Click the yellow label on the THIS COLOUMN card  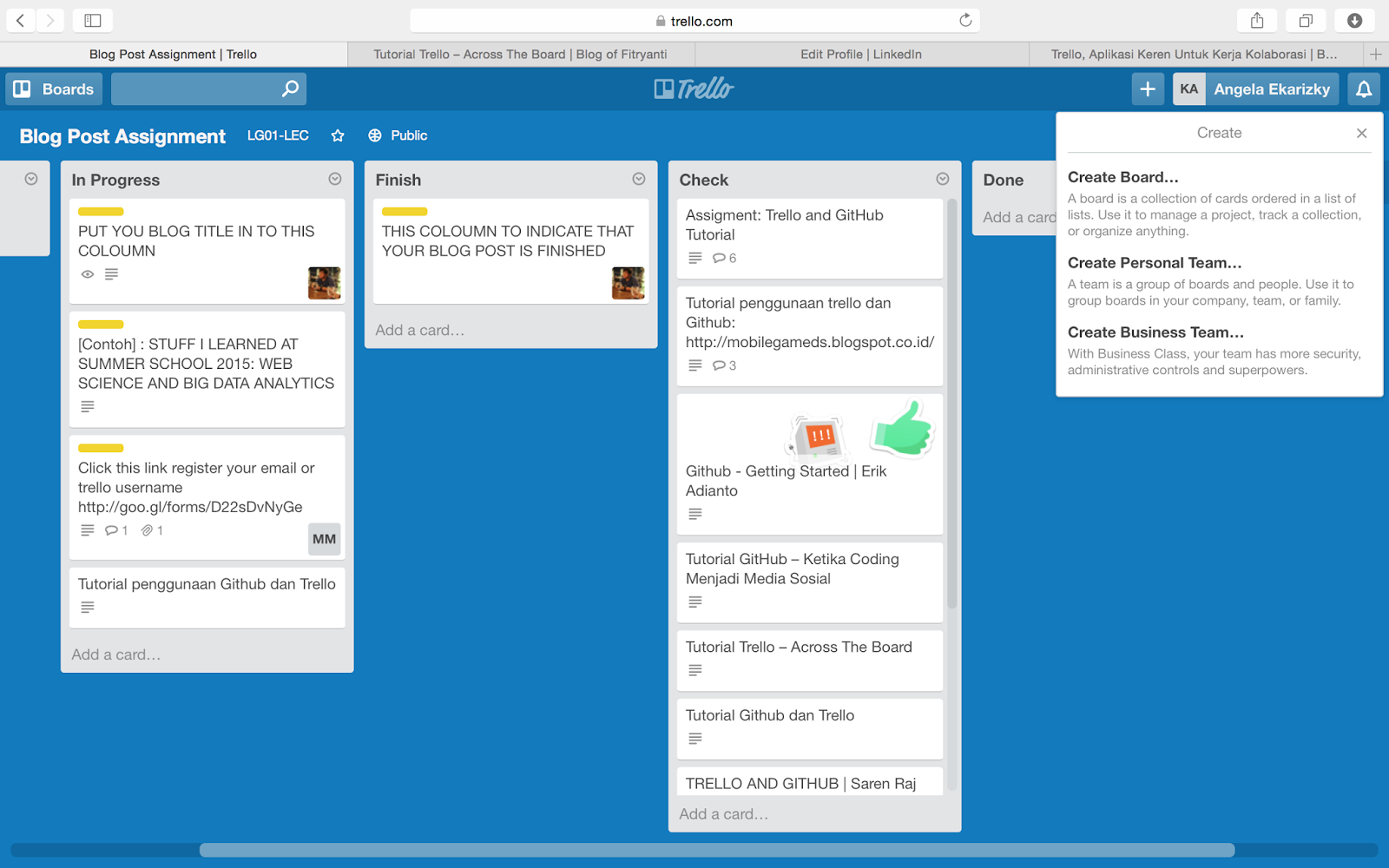pos(405,212)
